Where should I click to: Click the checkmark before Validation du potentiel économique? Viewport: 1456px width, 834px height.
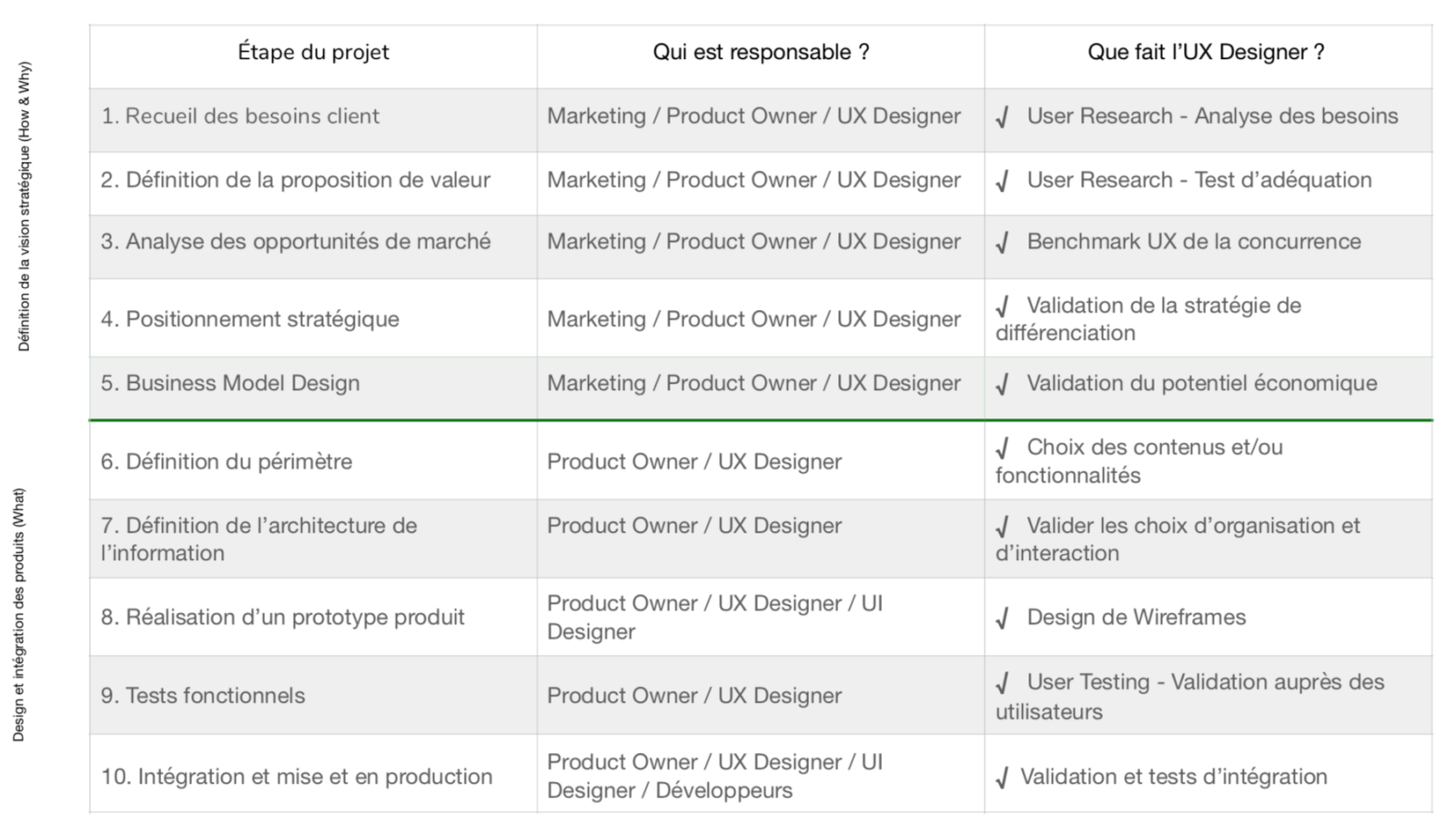point(1003,386)
